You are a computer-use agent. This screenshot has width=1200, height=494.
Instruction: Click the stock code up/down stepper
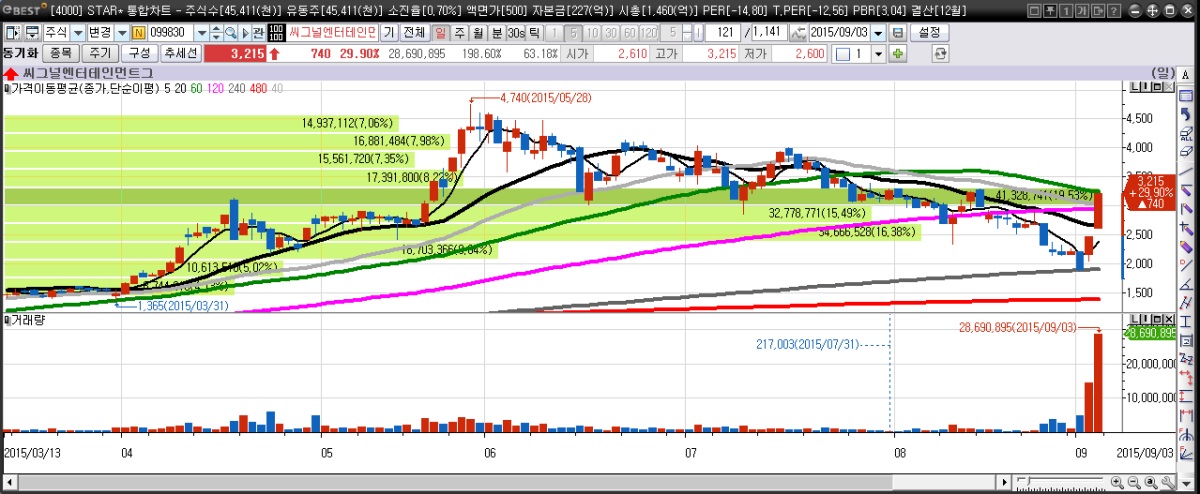click(216, 32)
